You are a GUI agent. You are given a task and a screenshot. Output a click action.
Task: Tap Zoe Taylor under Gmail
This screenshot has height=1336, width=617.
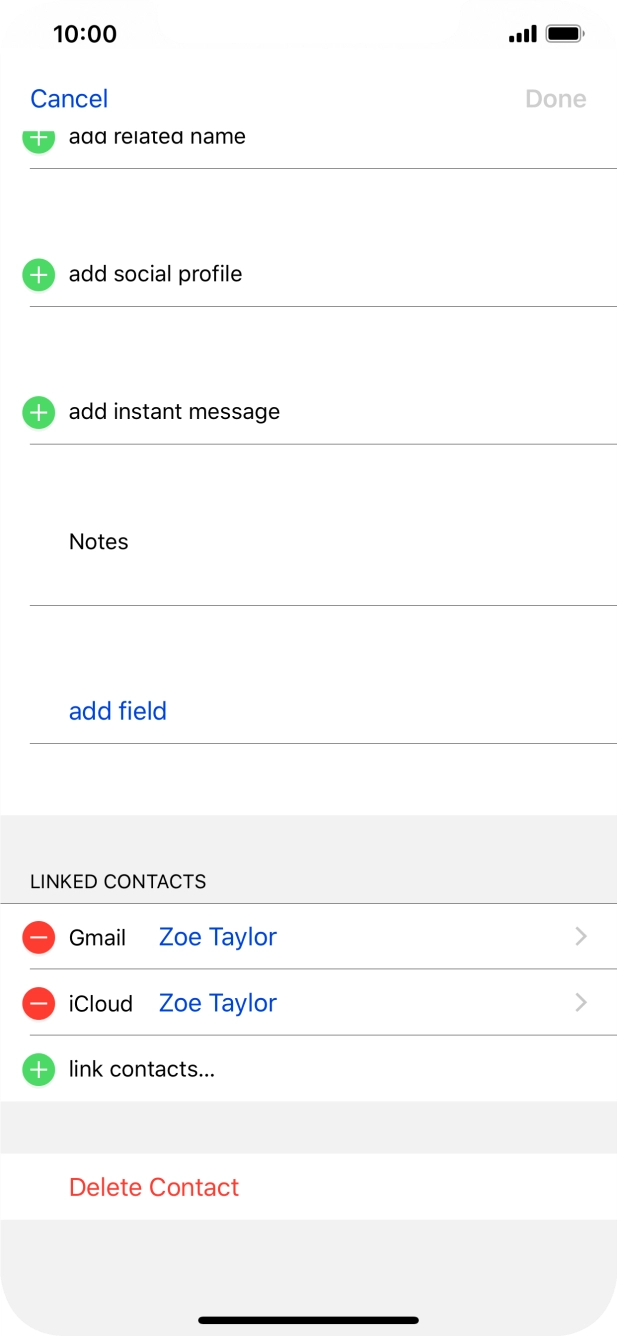217,936
